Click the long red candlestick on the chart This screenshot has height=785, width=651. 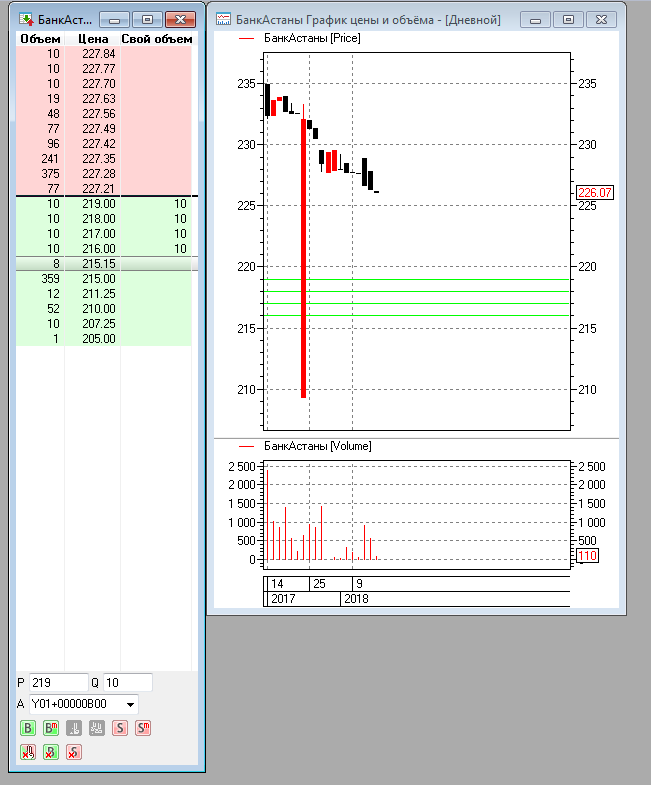(303, 258)
